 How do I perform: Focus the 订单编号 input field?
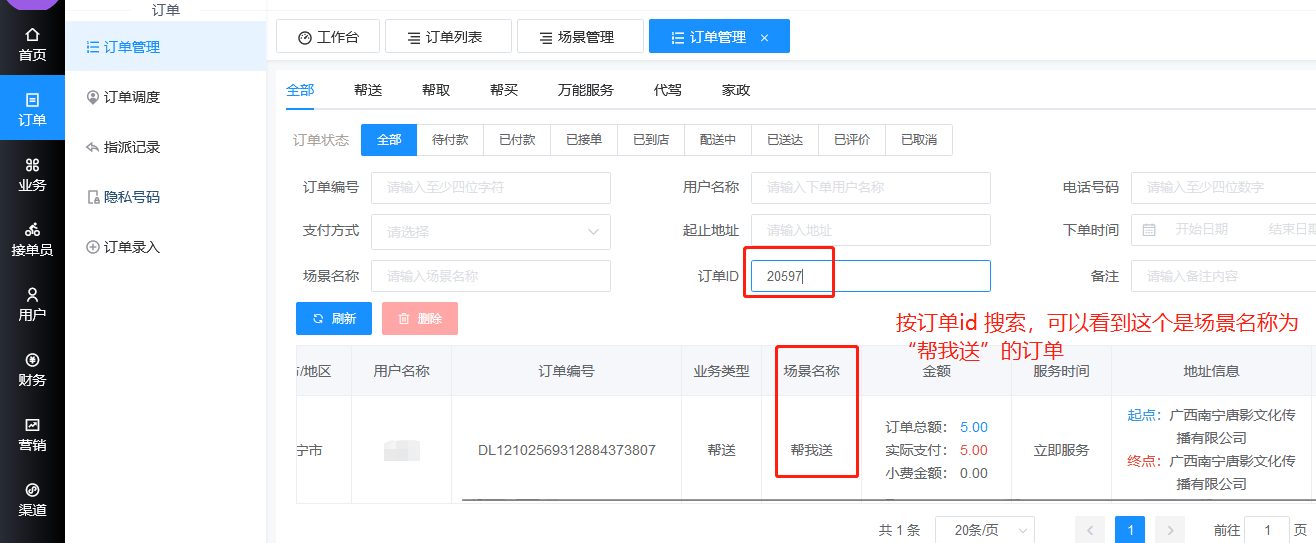point(491,187)
